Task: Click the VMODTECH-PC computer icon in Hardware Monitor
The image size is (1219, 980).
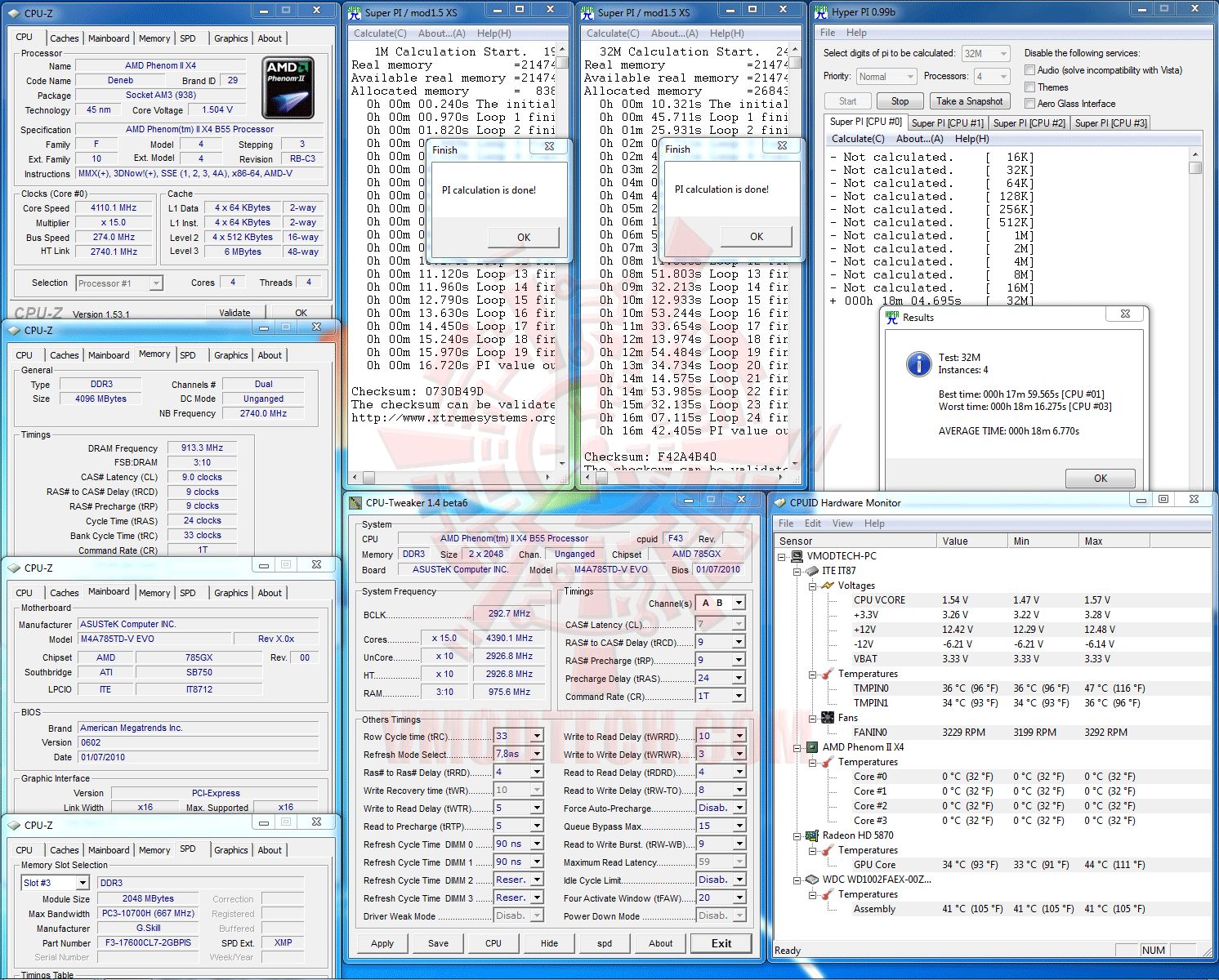Action: tap(797, 556)
